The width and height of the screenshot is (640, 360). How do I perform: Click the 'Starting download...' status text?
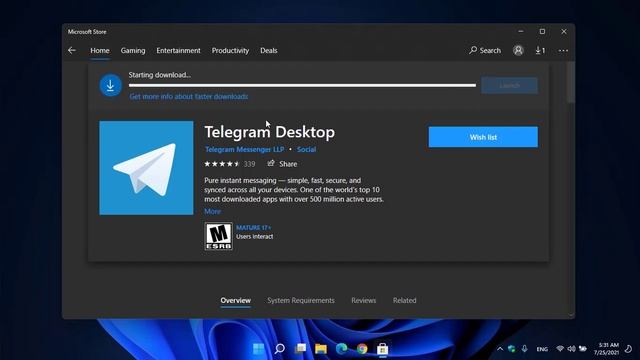click(160, 75)
